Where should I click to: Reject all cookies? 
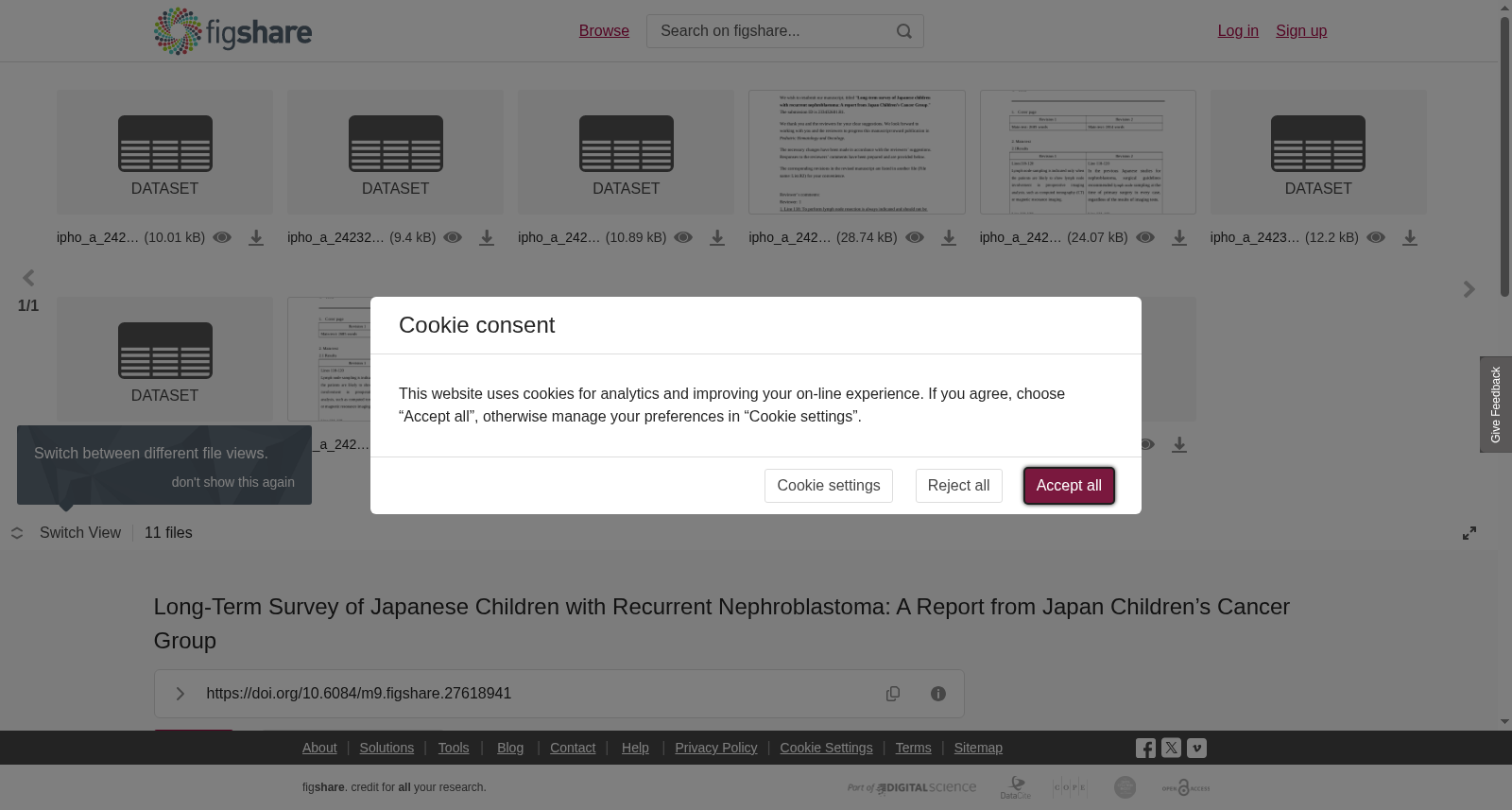tap(958, 486)
